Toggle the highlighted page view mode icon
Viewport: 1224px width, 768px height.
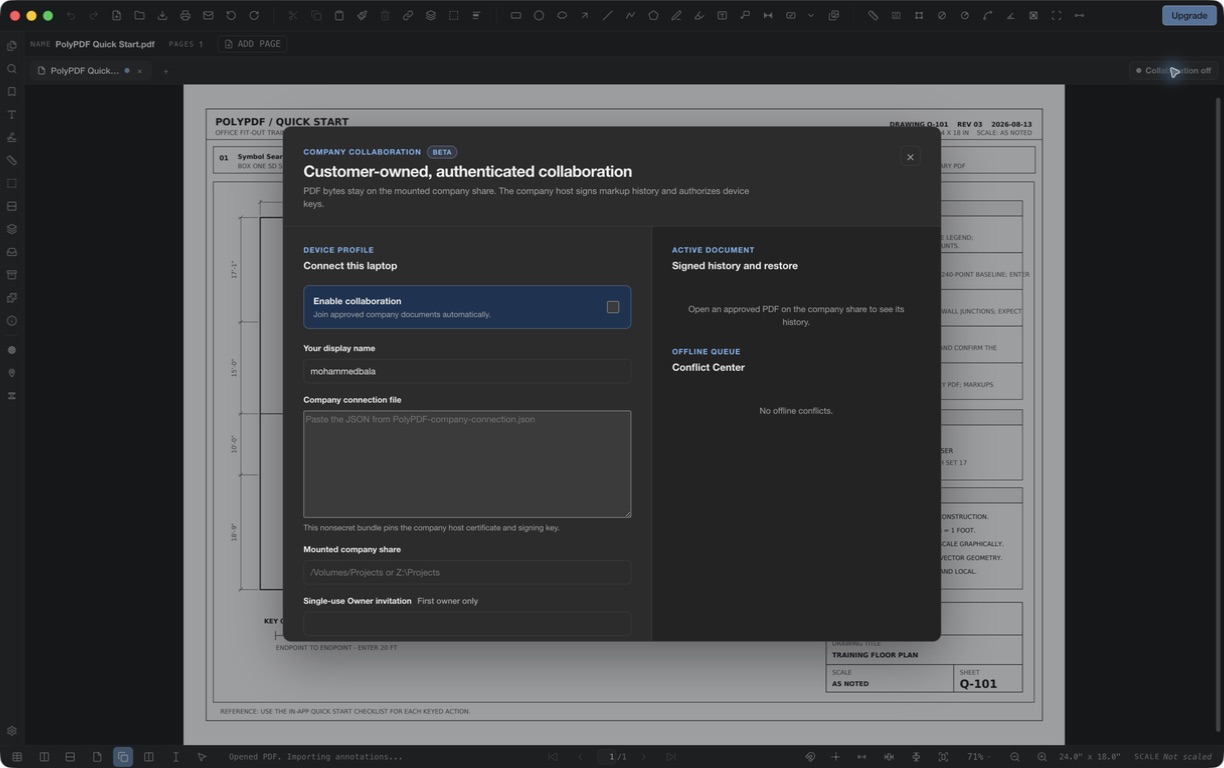[123, 757]
